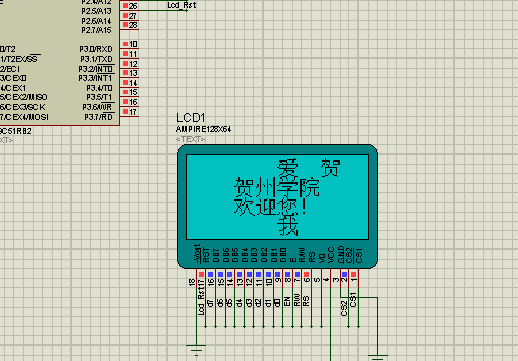Click the cyan LCD display screen
This screenshot has height=361, width=518.
[x=277, y=197]
